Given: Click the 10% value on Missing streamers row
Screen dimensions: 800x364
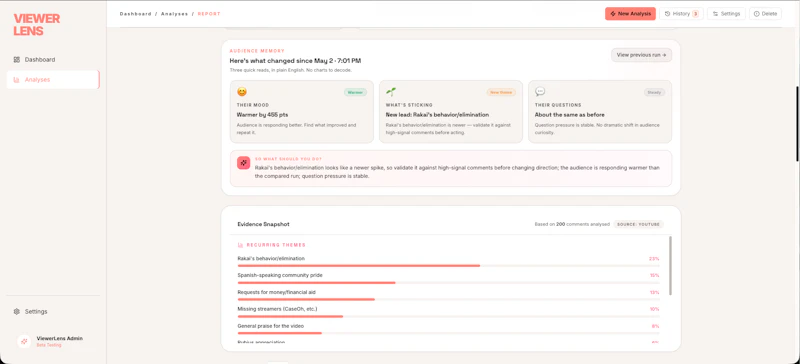Looking at the screenshot, I should [x=654, y=309].
